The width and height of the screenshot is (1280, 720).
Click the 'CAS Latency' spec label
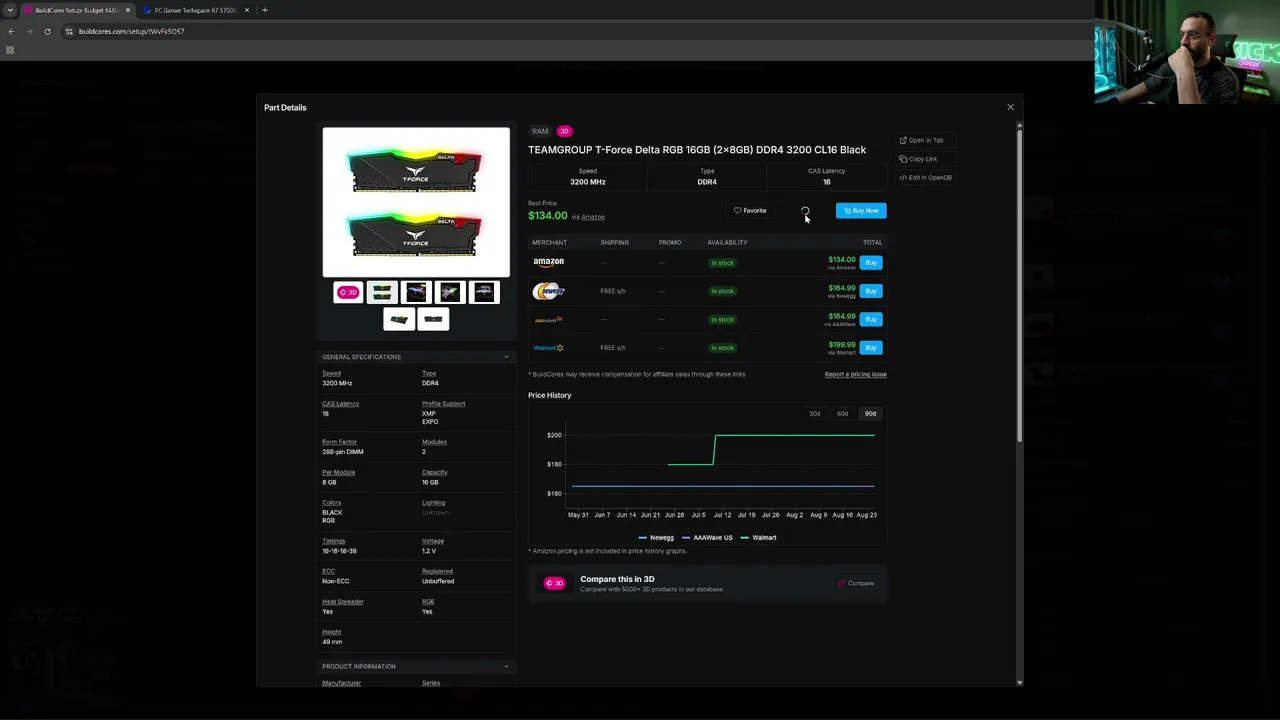[340, 404]
